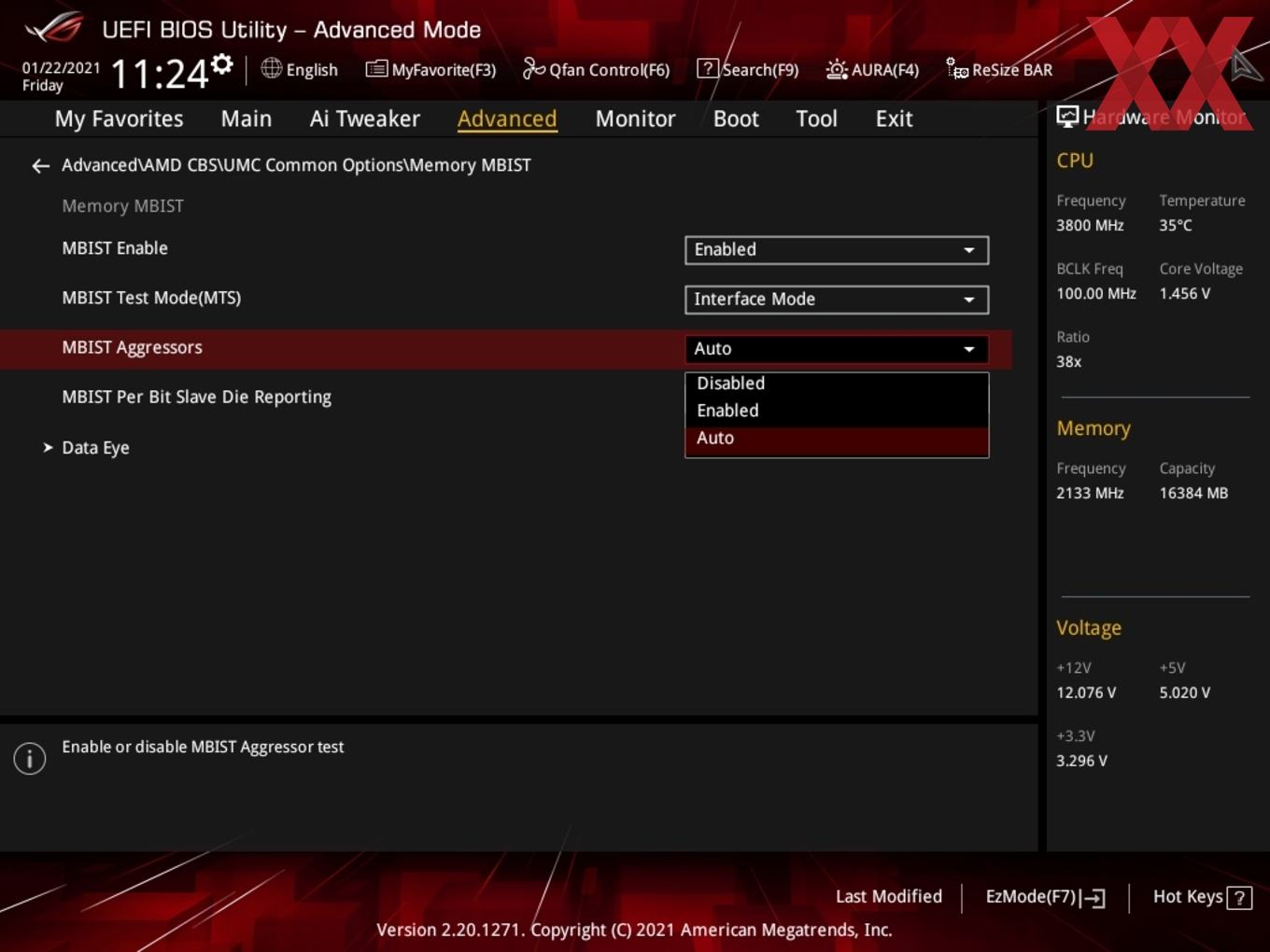The image size is (1270, 952).
Task: Select the MBIST Test Mode(MTS) label
Action: pyautogui.click(x=151, y=298)
